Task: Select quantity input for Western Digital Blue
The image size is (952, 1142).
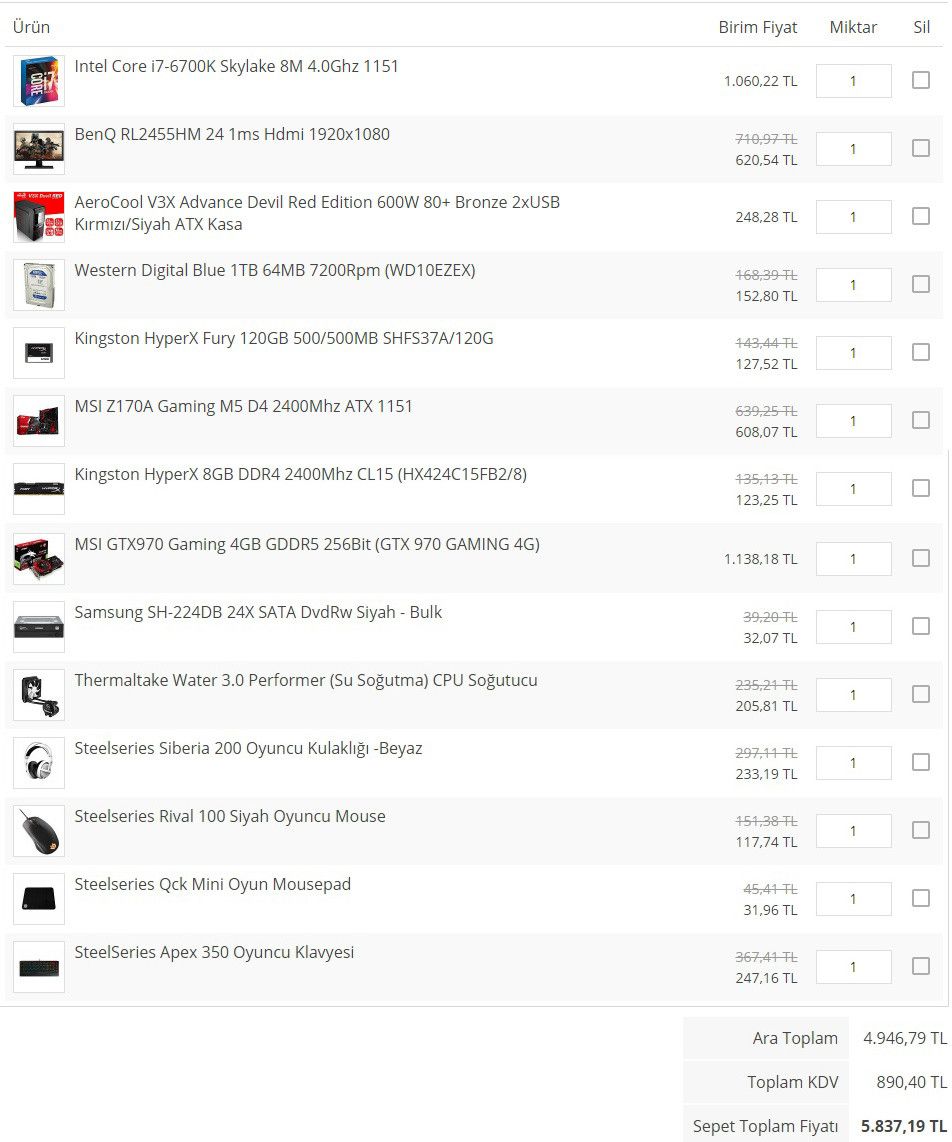Action: click(x=854, y=285)
